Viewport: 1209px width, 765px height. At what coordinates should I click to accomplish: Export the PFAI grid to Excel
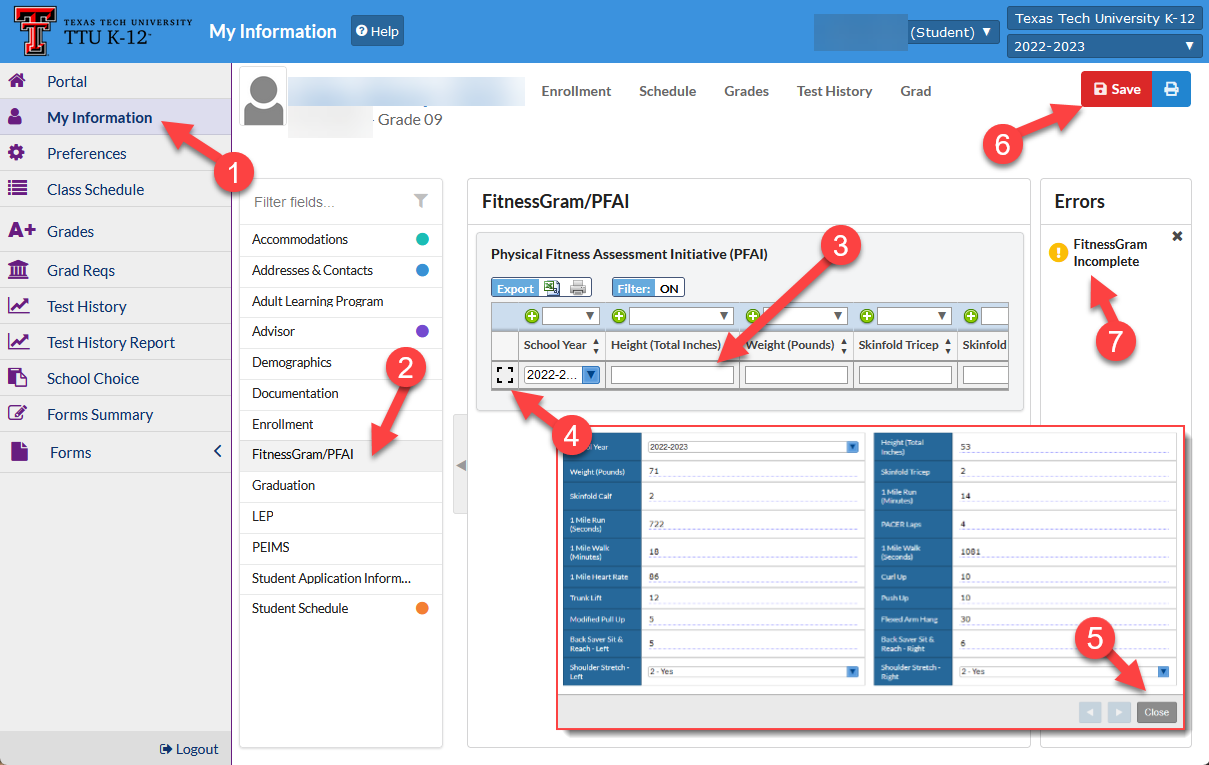pyautogui.click(x=551, y=288)
